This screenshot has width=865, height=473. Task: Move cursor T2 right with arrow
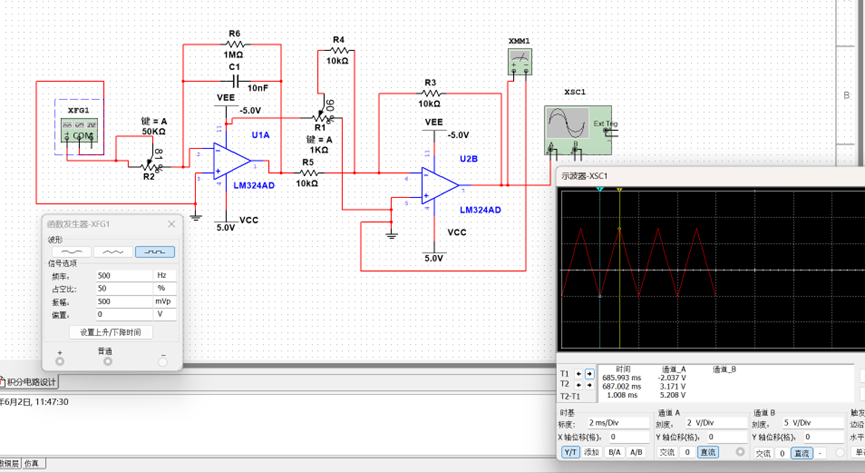(589, 385)
